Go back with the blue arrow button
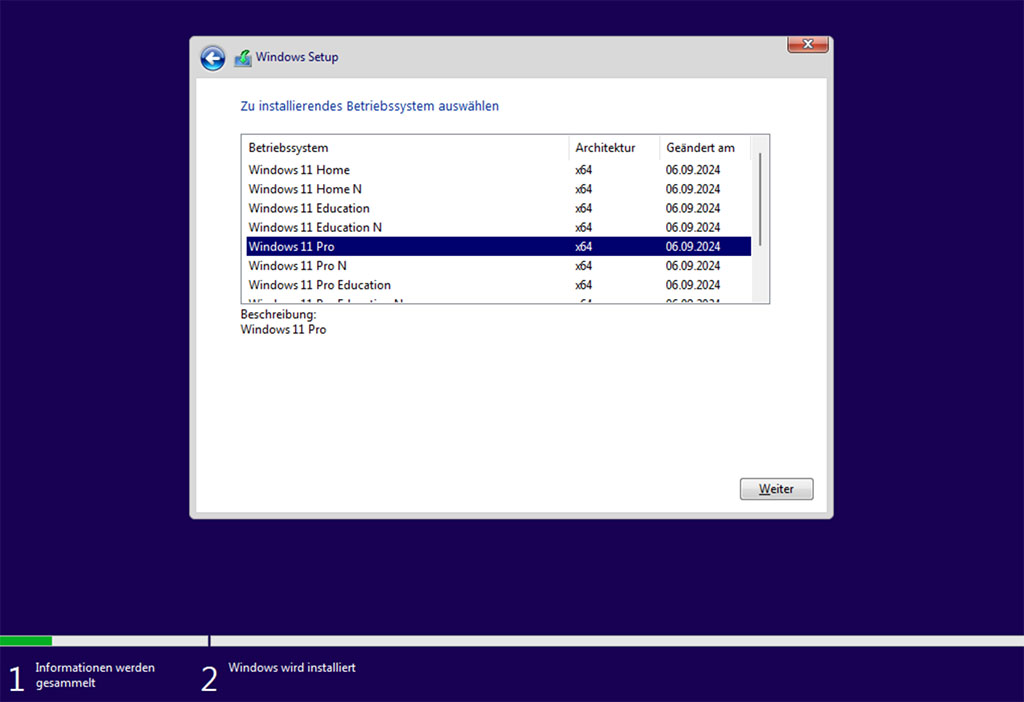The width and height of the screenshot is (1024, 702). click(212, 58)
